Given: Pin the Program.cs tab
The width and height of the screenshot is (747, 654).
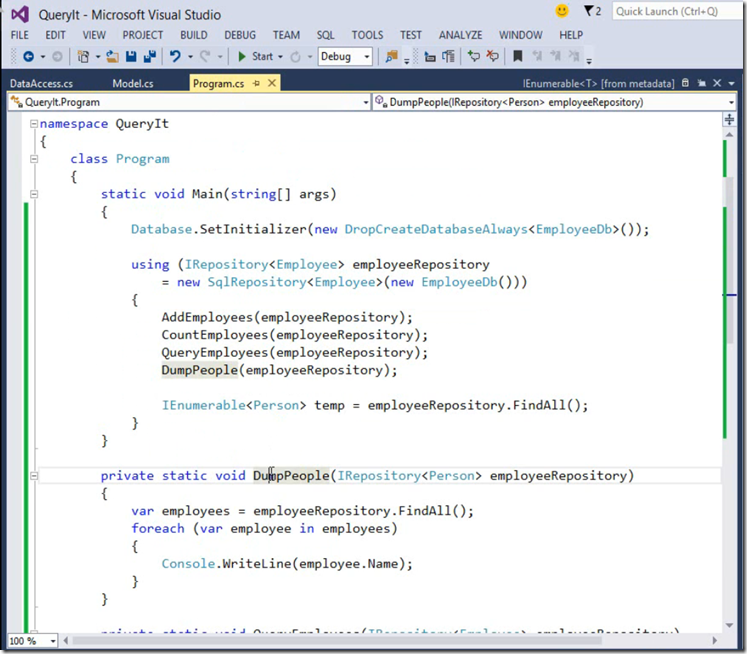Looking at the screenshot, I should coord(256,83).
